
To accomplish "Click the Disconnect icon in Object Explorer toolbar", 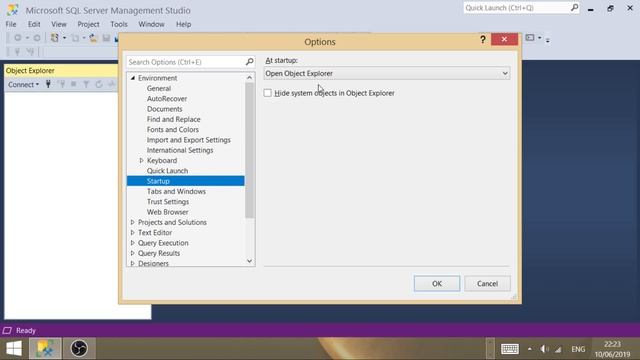I will coord(62,84).
